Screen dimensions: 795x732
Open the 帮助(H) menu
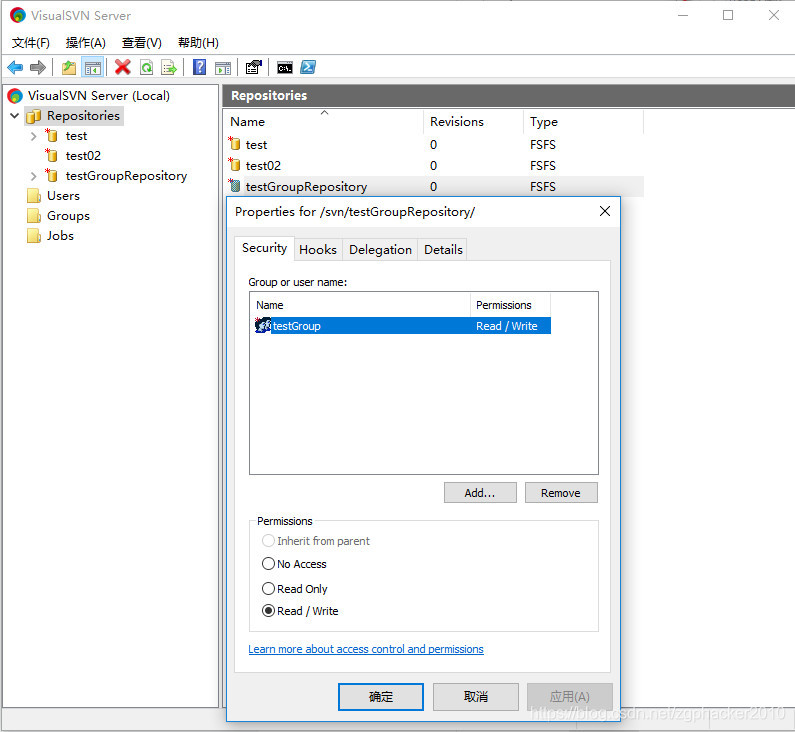coord(198,43)
